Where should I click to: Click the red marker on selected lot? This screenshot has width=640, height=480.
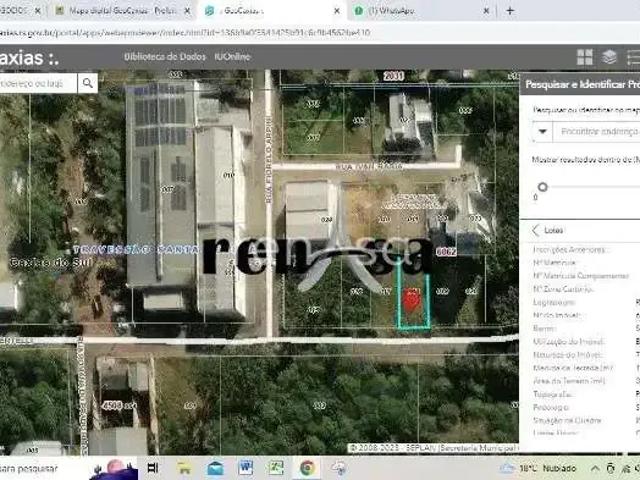412,301
